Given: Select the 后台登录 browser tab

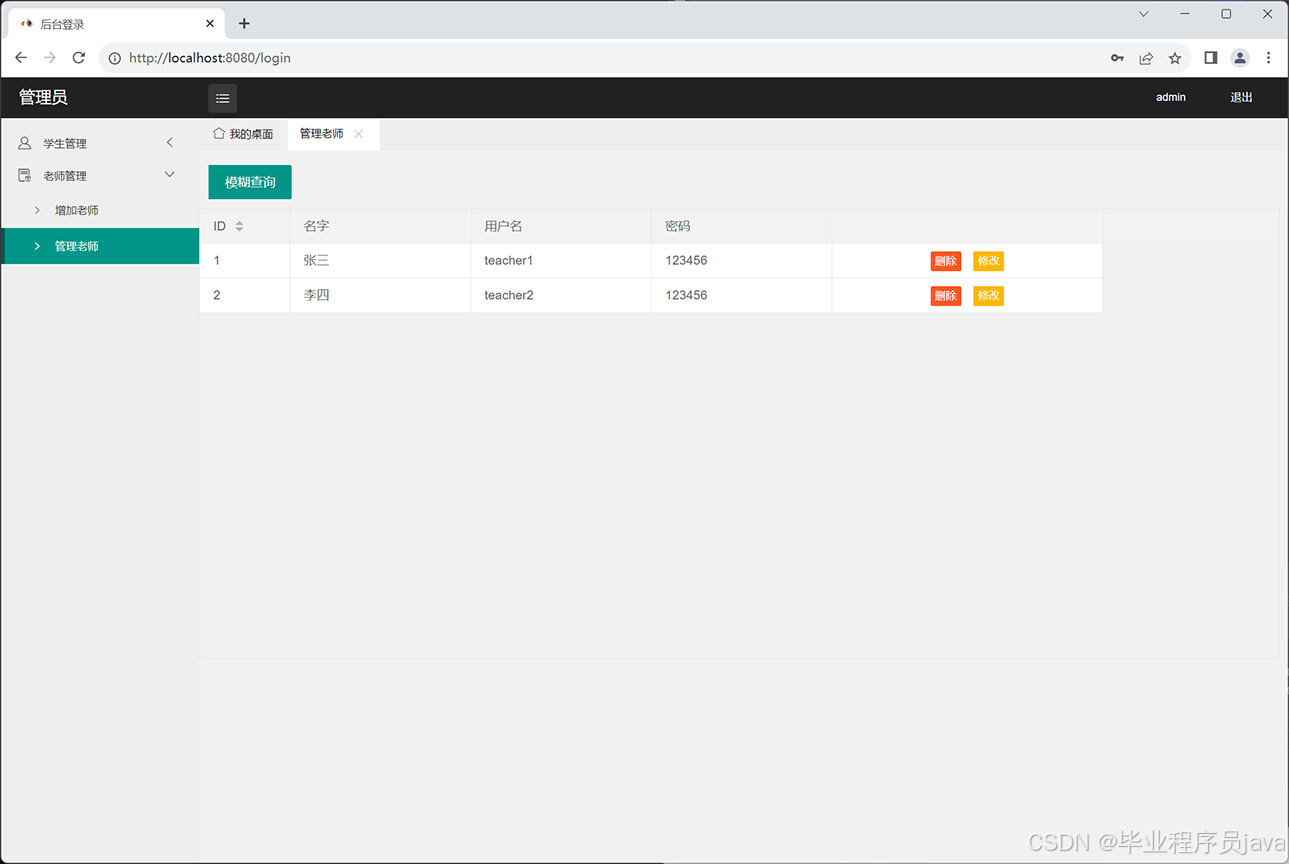Looking at the screenshot, I should pyautogui.click(x=118, y=23).
